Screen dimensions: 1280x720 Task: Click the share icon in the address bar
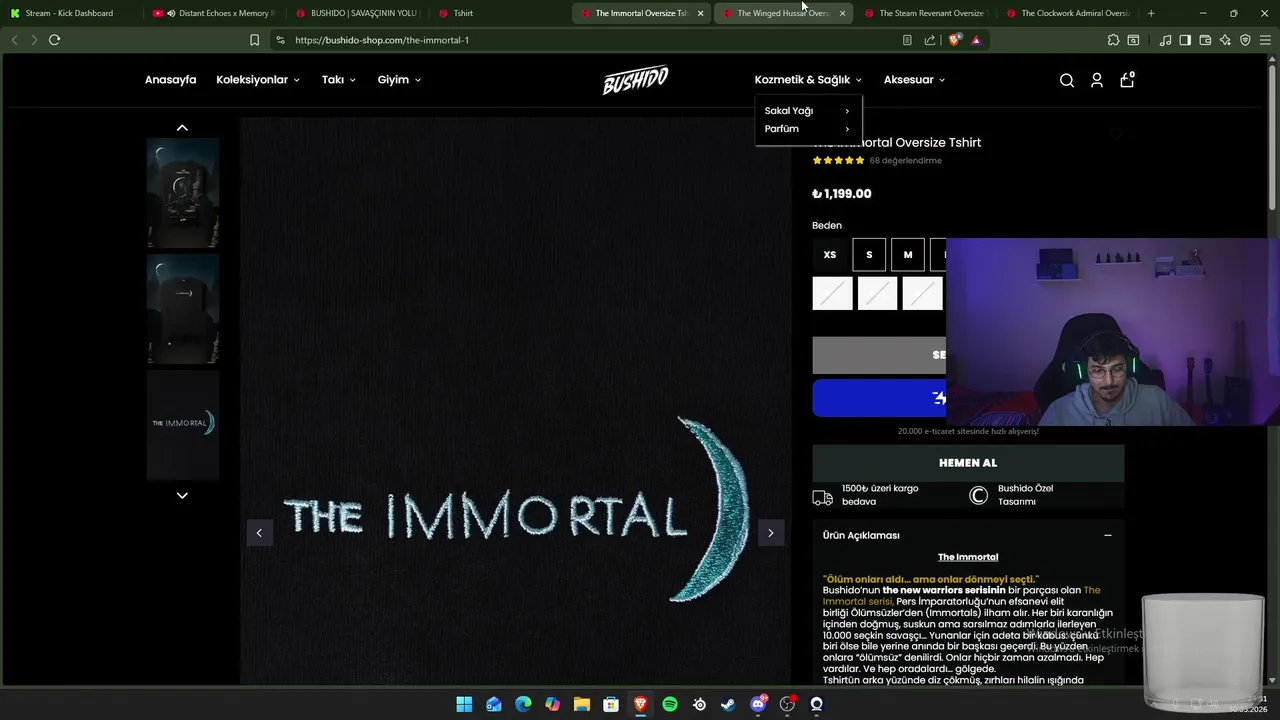click(x=930, y=40)
